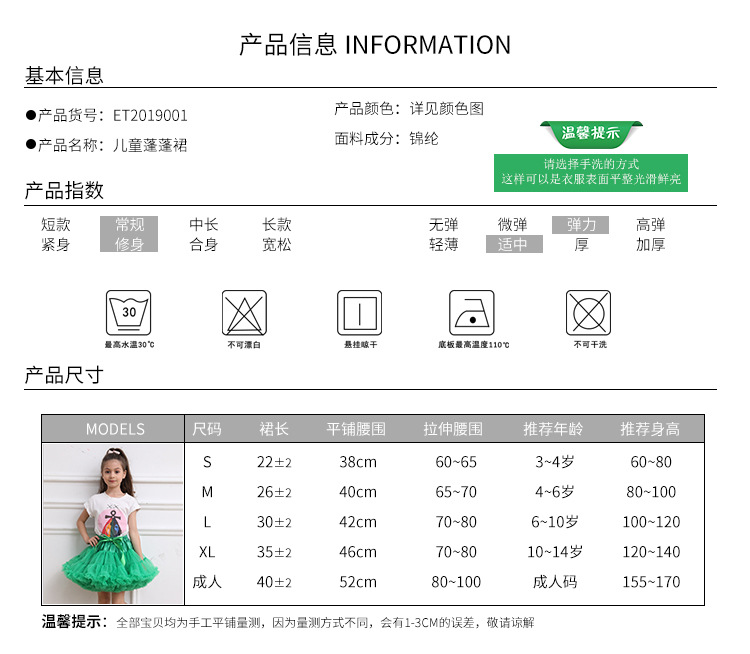This screenshot has width=750, height=654.
Task: Click the 微弹 elasticity label
Action: pos(512,224)
